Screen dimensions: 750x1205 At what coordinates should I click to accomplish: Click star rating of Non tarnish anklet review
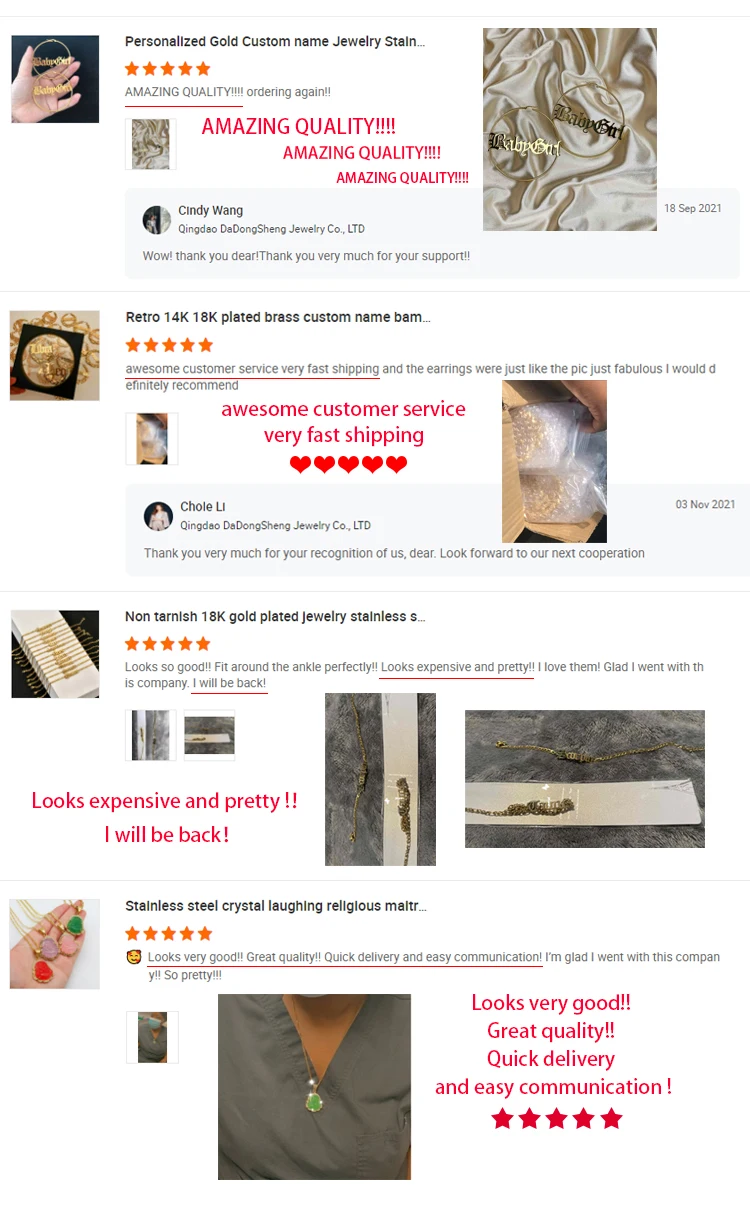tap(167, 643)
